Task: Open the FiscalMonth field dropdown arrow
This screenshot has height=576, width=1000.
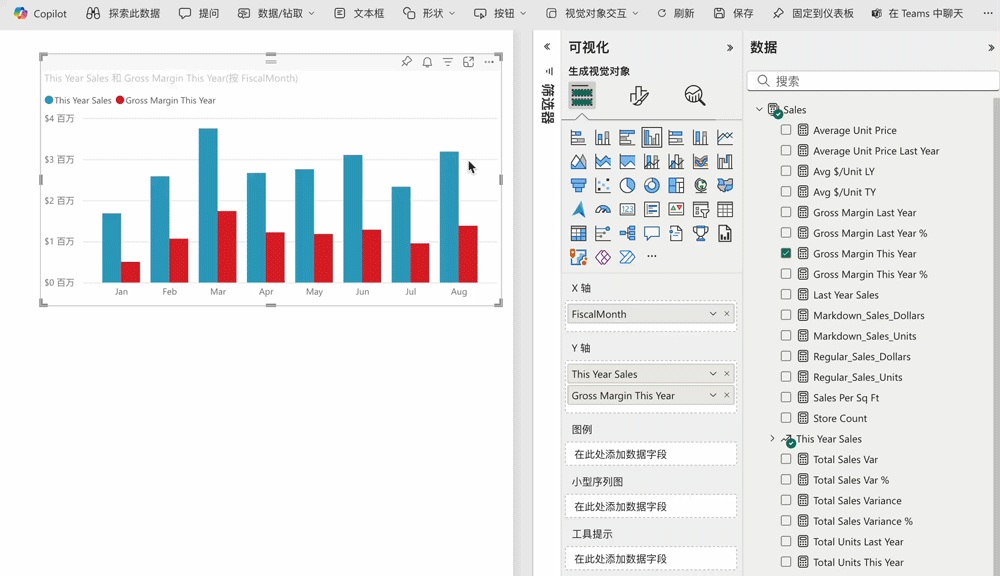Action: click(713, 314)
